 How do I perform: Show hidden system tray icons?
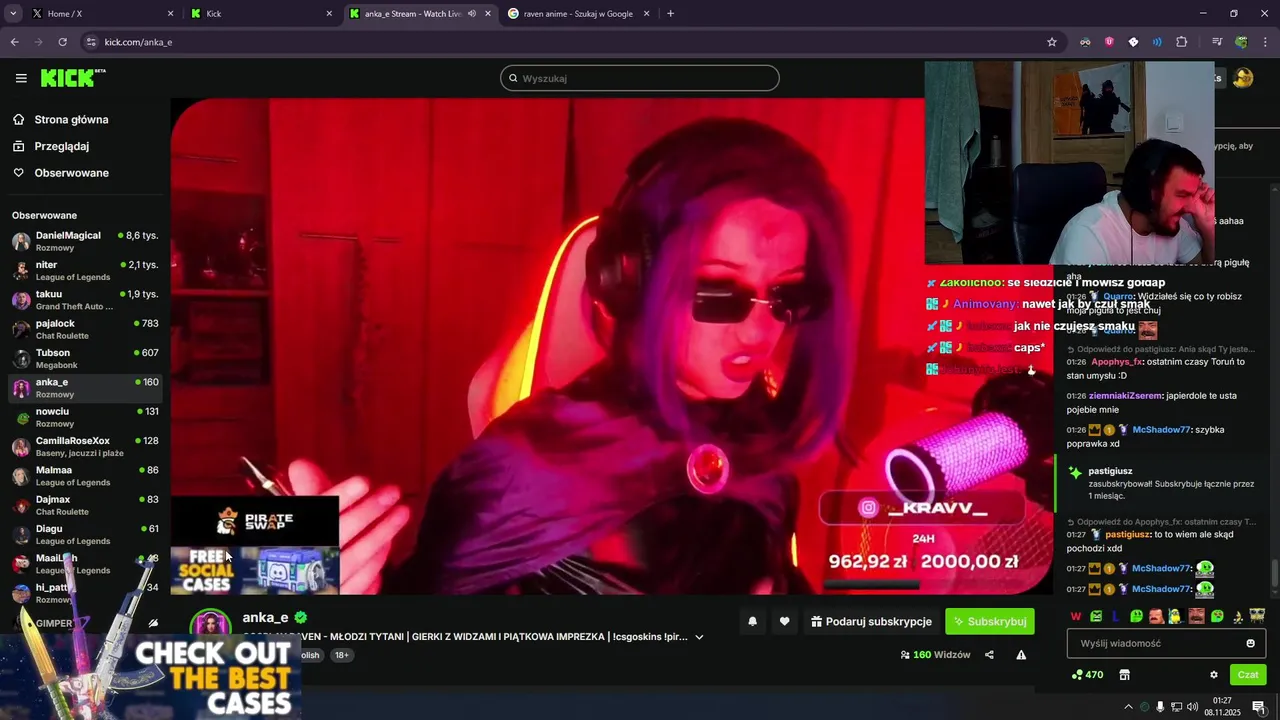[1128, 707]
